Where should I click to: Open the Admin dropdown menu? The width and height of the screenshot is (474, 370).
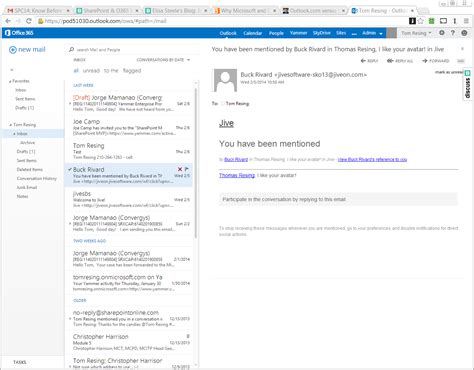point(372,33)
